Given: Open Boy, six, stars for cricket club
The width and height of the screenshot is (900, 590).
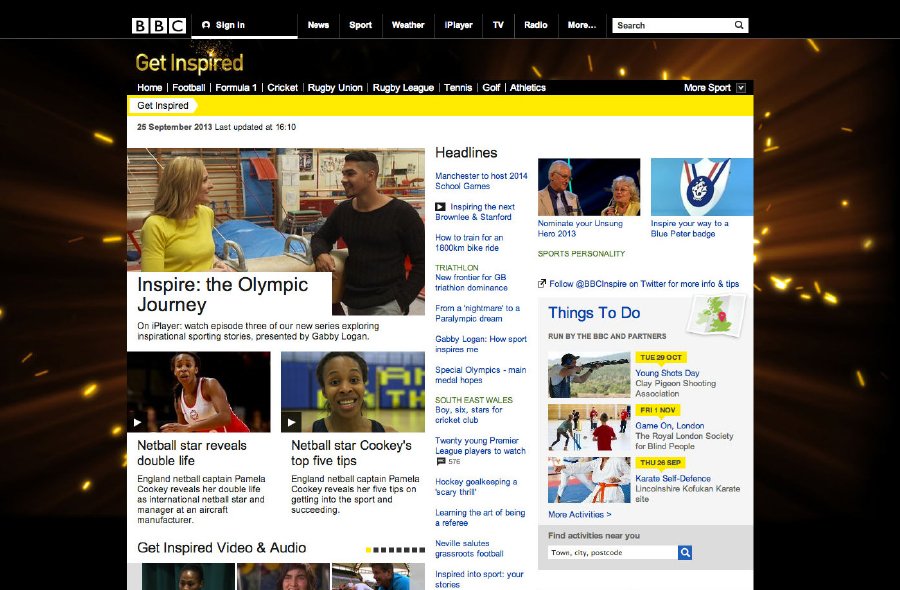Looking at the screenshot, I should tap(468, 415).
